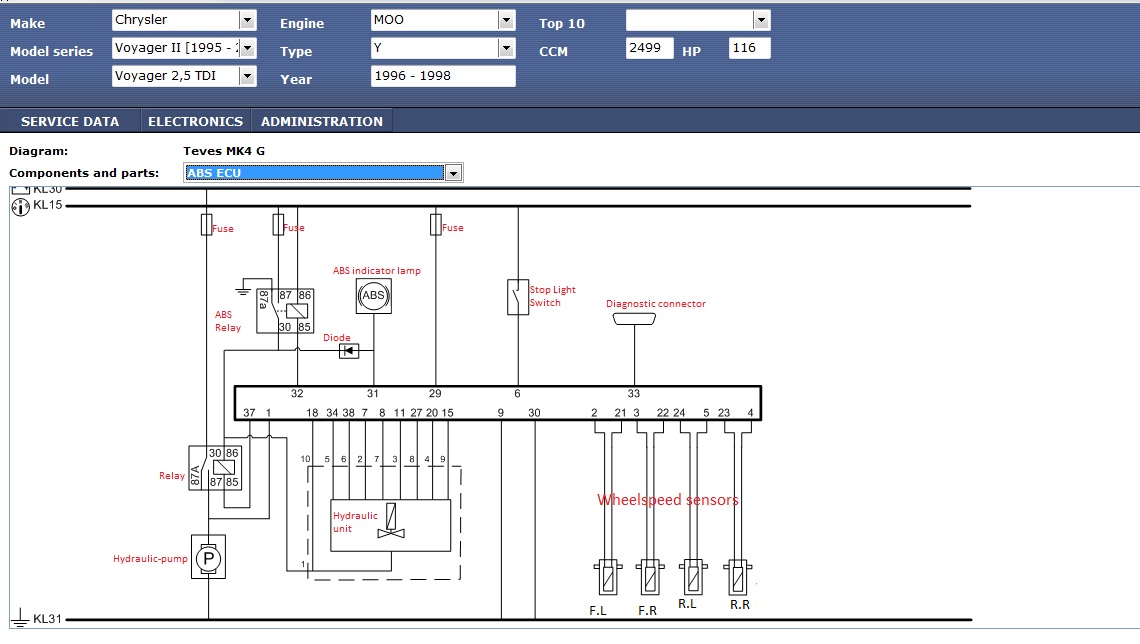Click the F.L wheel speed sensor symbol
Screen dimensions: 1140x644
(x=608, y=577)
